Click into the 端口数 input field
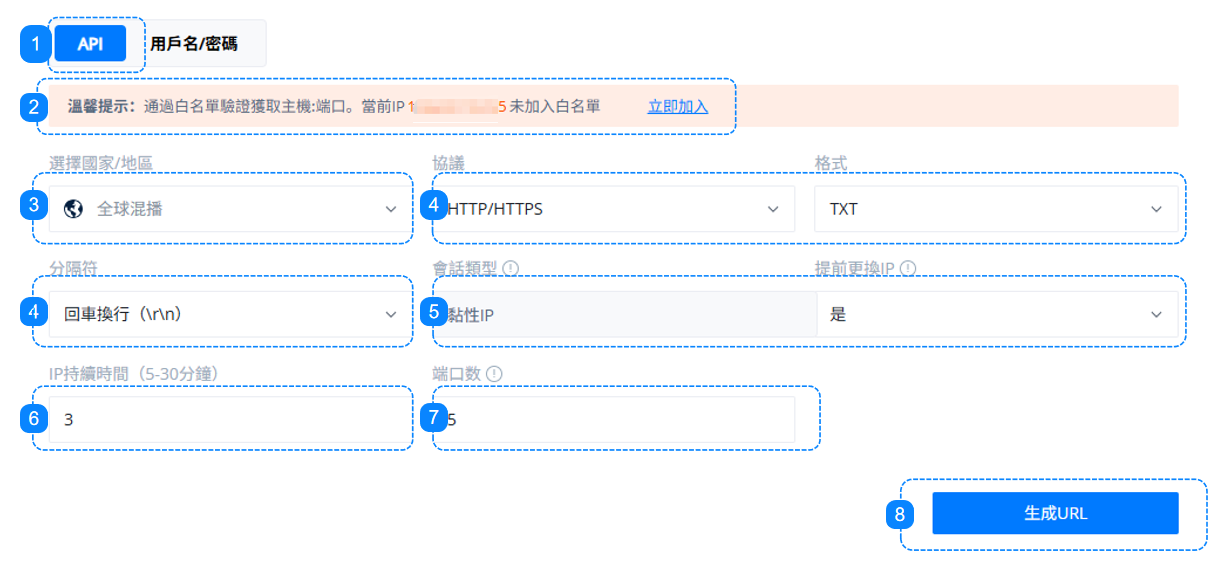The image size is (1230, 567). click(620, 420)
